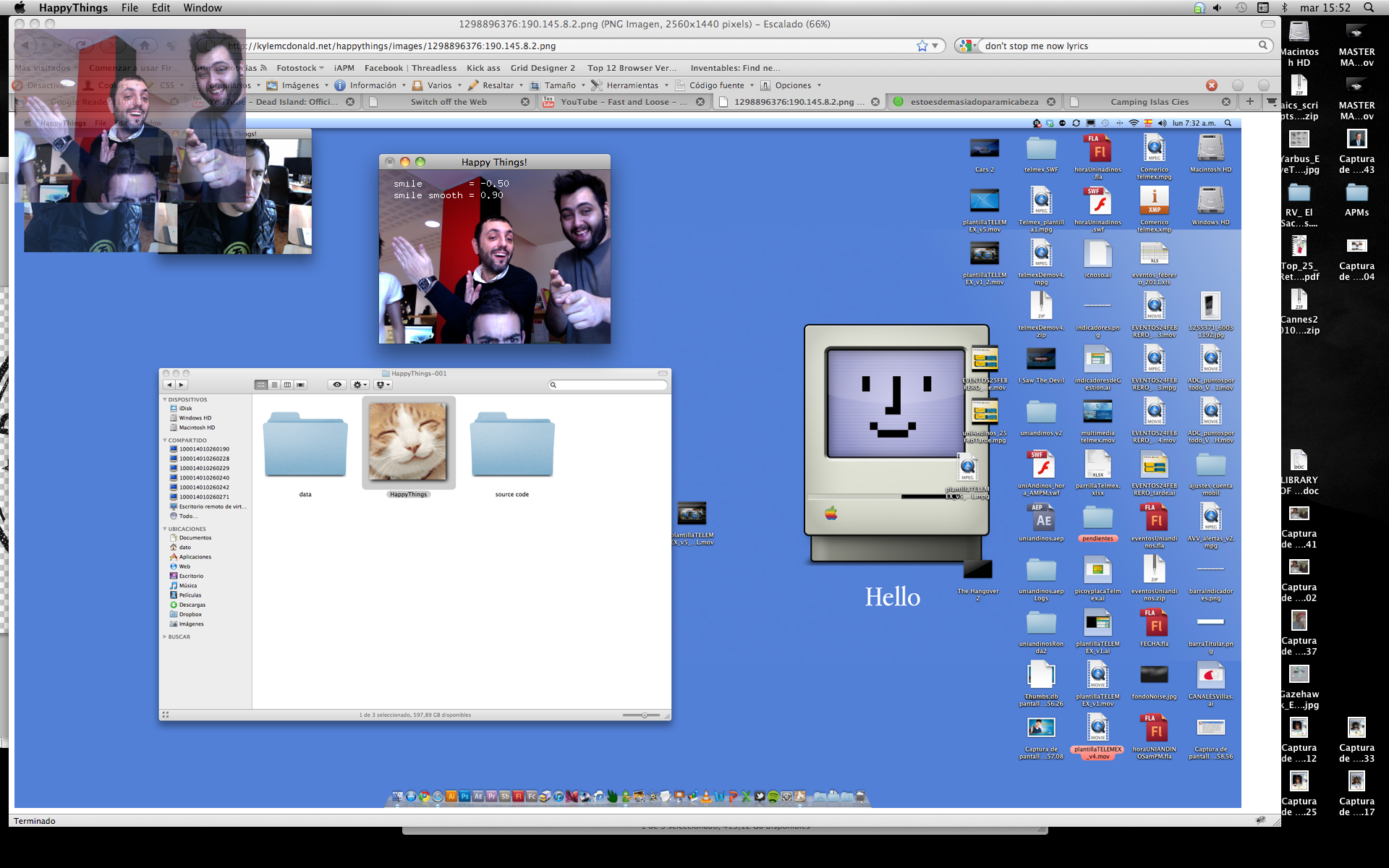Open the Window menu
Image resolution: width=1389 pixels, height=868 pixels.
click(x=202, y=8)
